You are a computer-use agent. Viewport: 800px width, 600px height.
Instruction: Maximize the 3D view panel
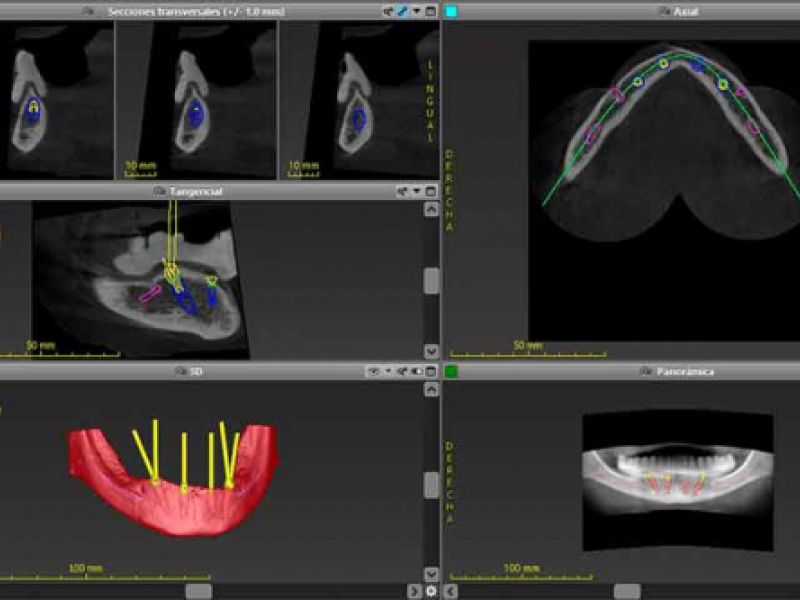coord(431,372)
